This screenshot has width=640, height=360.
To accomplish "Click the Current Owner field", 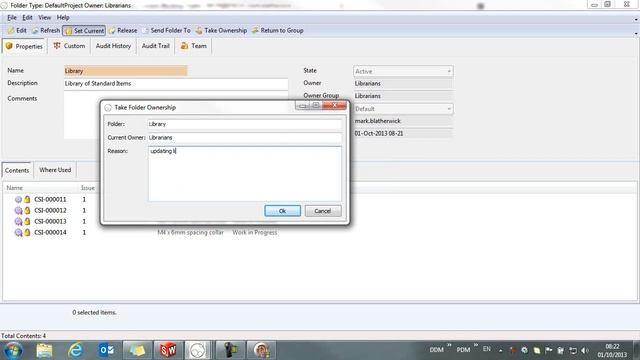I will click(244, 138).
